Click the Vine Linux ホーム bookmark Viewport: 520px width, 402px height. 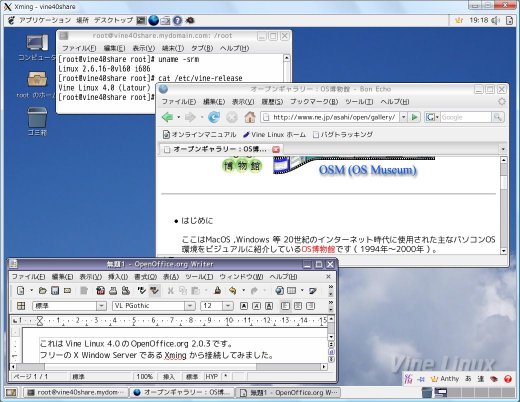point(274,135)
